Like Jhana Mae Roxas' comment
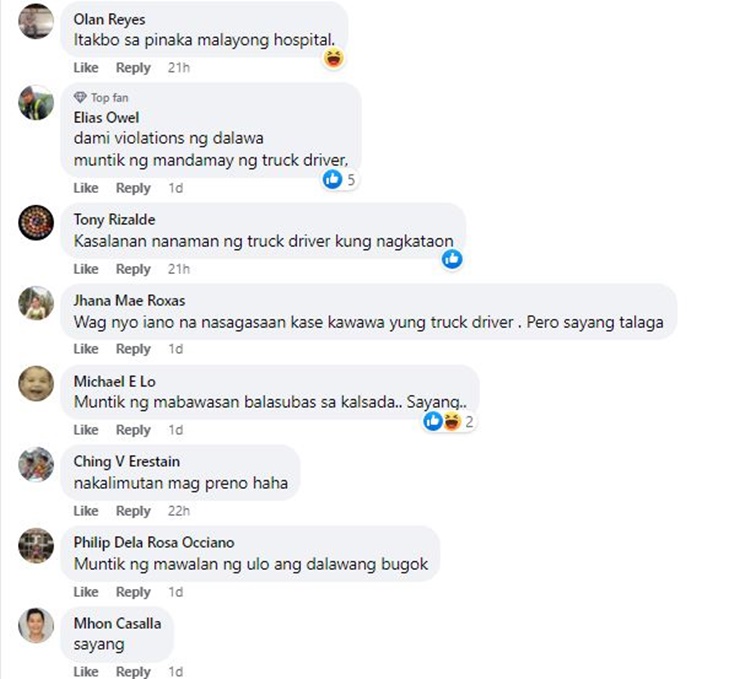This screenshot has height=679, width=750. coord(86,349)
